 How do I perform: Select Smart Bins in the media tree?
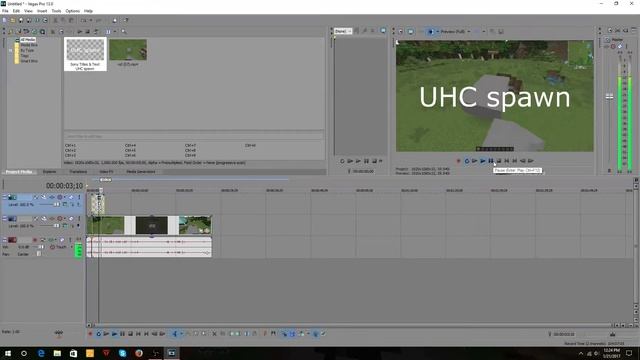[29, 61]
